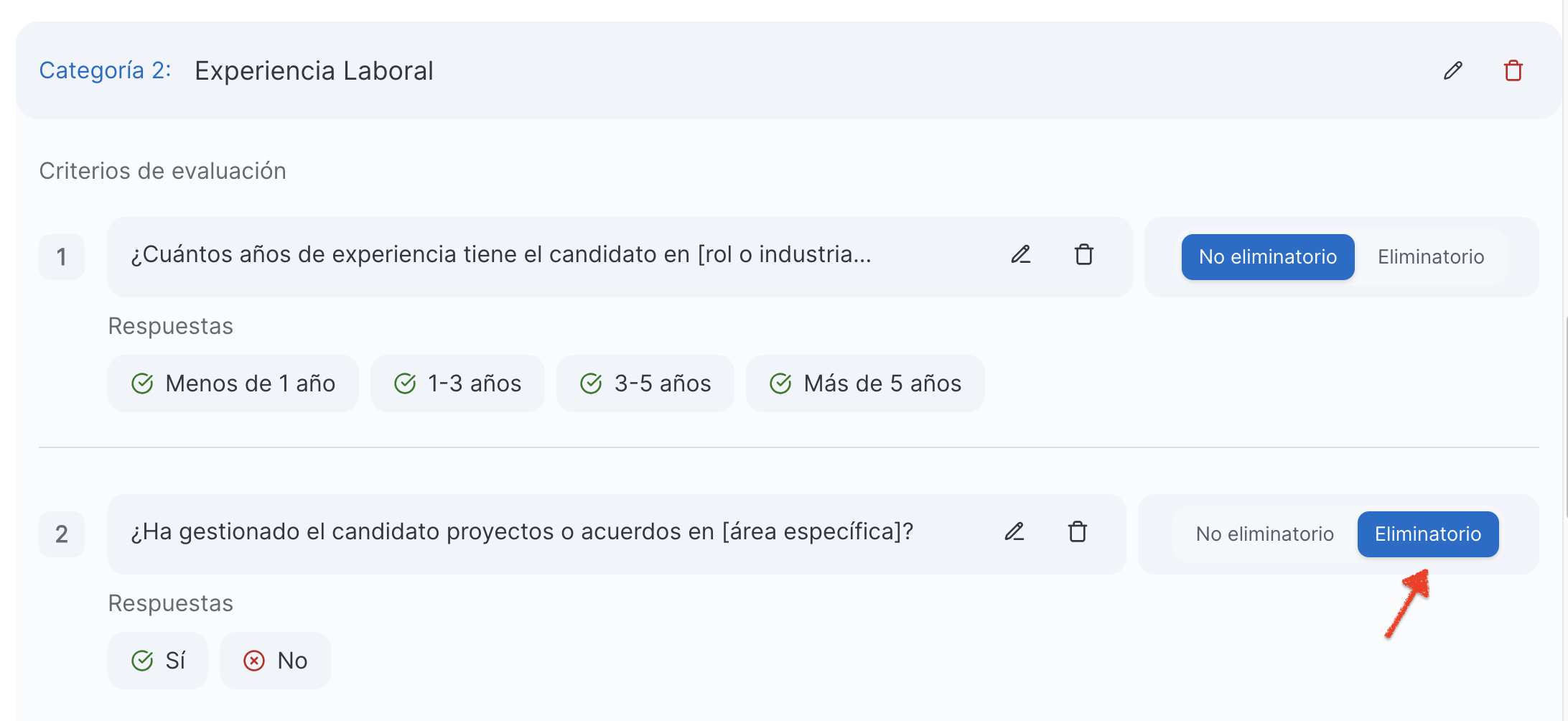The image size is (1568, 721).
Task: Click the question 2 text field
Action: coord(521,532)
